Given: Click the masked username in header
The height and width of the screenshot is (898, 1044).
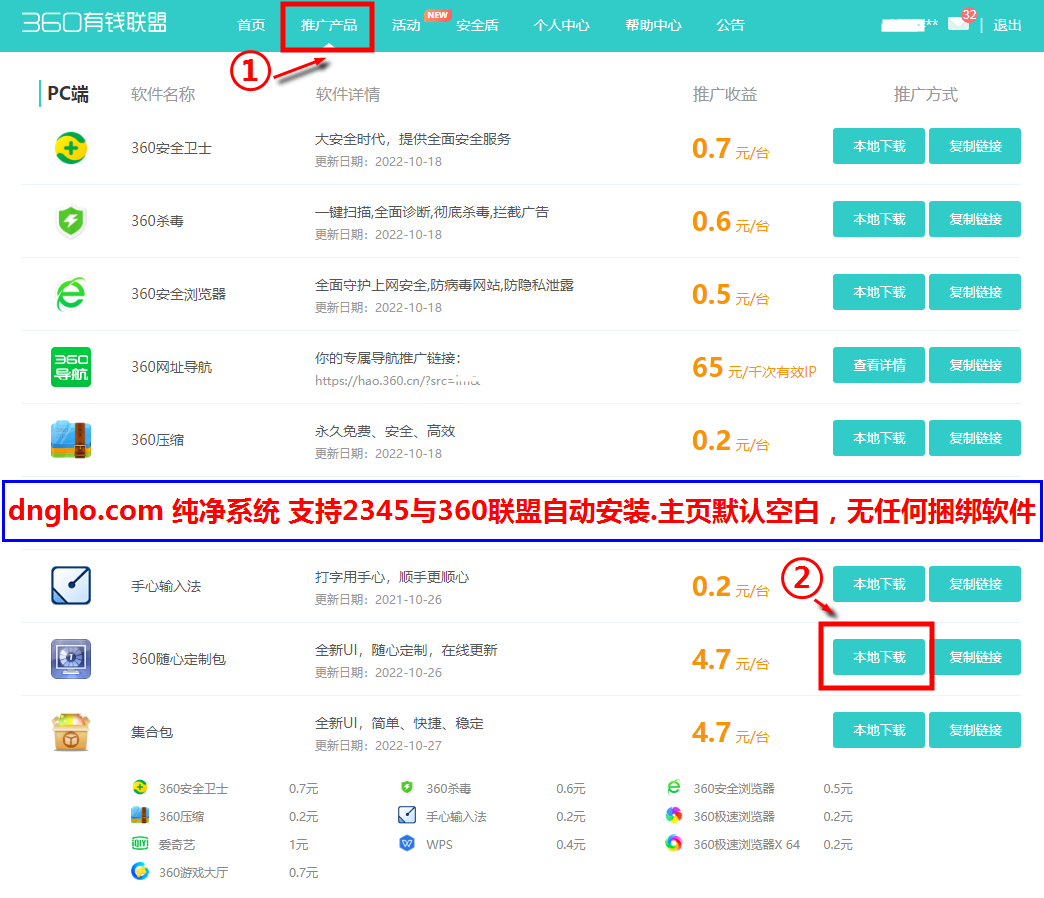Looking at the screenshot, I should 910,25.
